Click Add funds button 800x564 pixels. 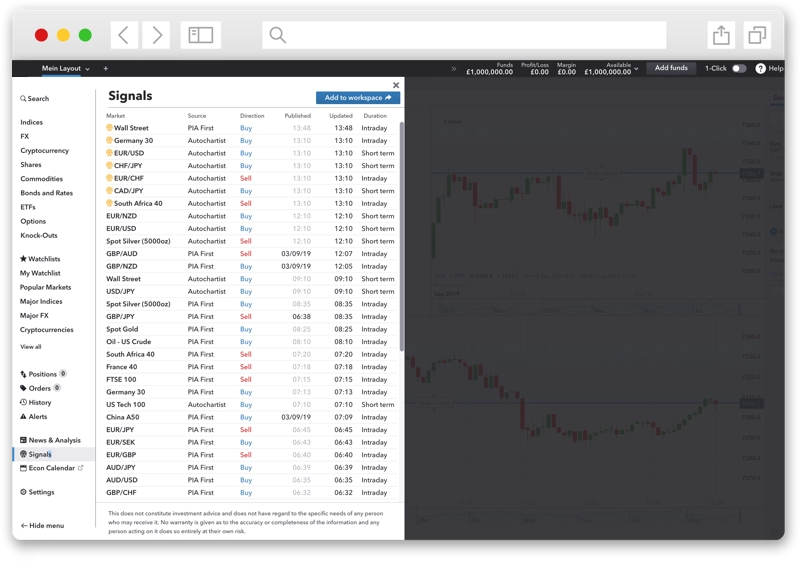671,68
